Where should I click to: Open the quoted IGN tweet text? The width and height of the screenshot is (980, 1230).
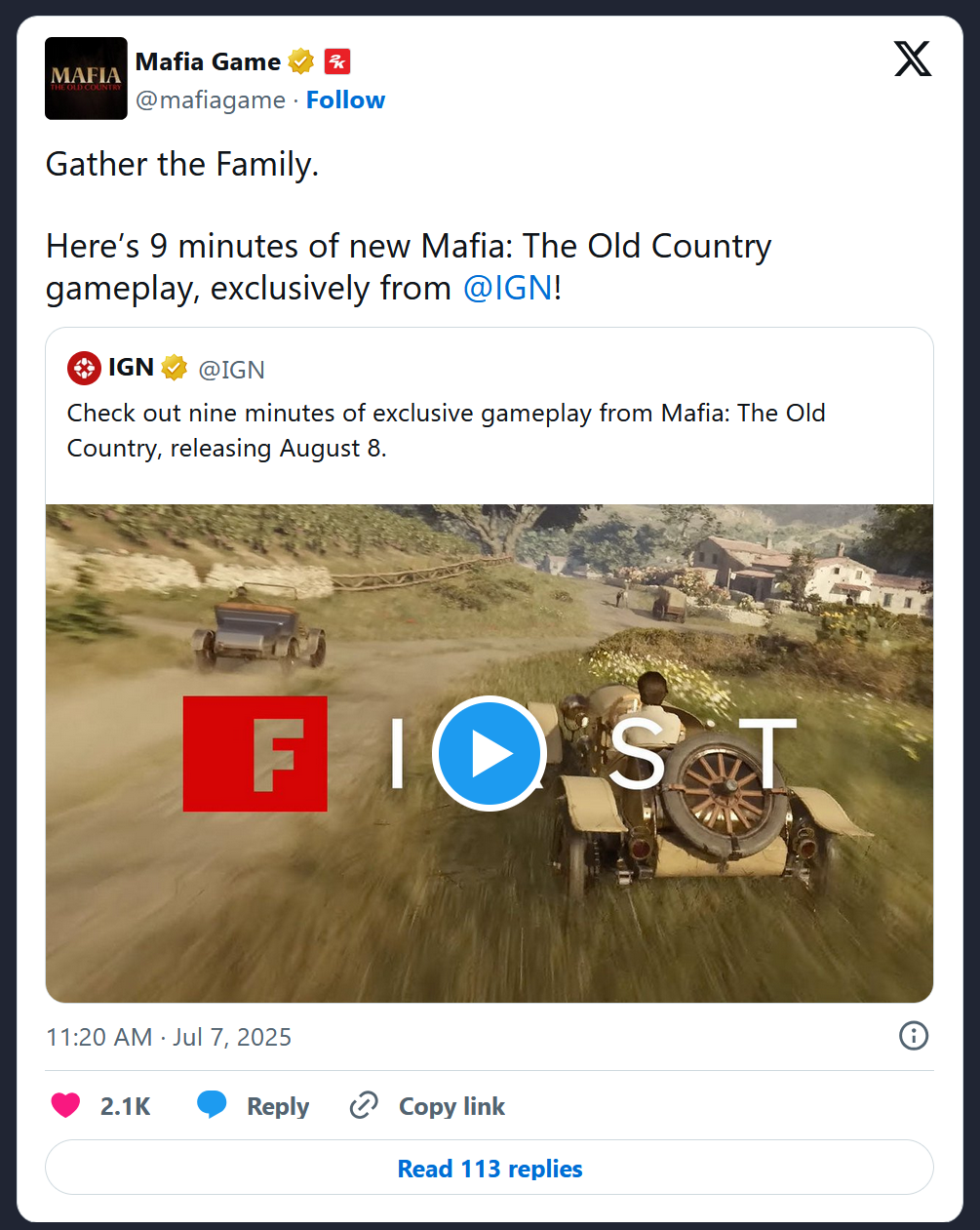point(446,430)
